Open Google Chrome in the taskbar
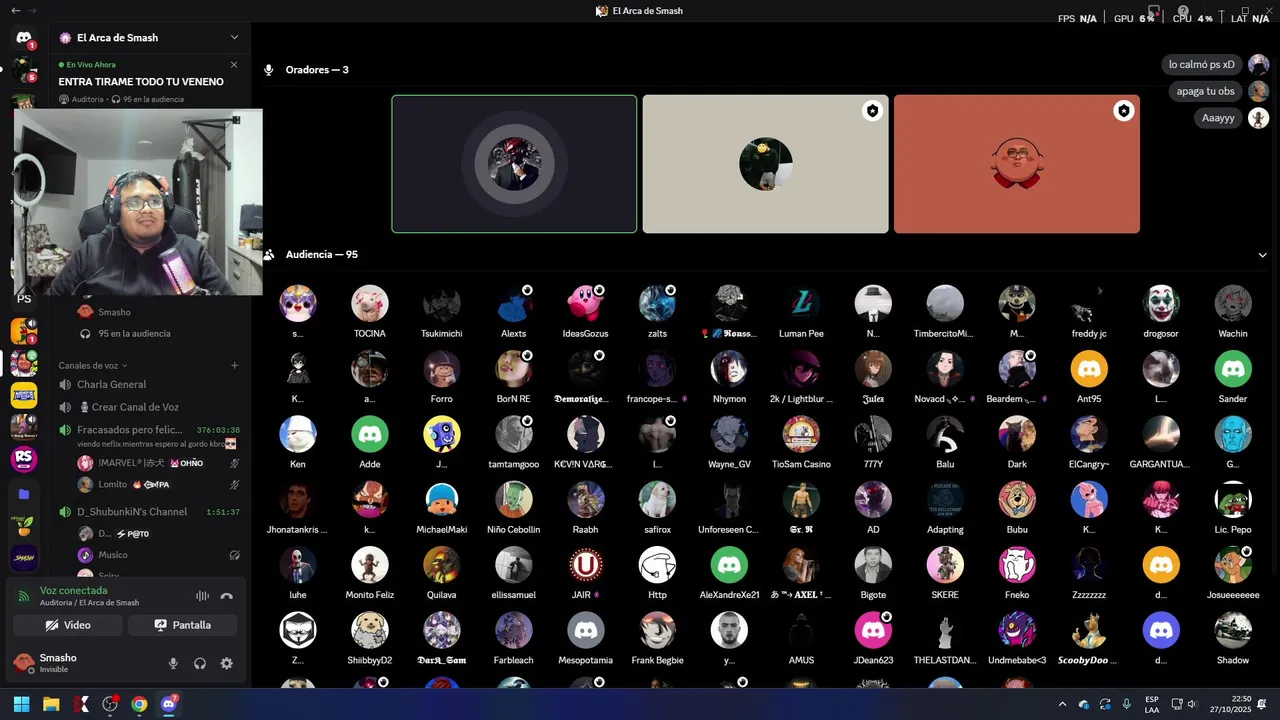The image size is (1280, 720). pyautogui.click(x=139, y=704)
